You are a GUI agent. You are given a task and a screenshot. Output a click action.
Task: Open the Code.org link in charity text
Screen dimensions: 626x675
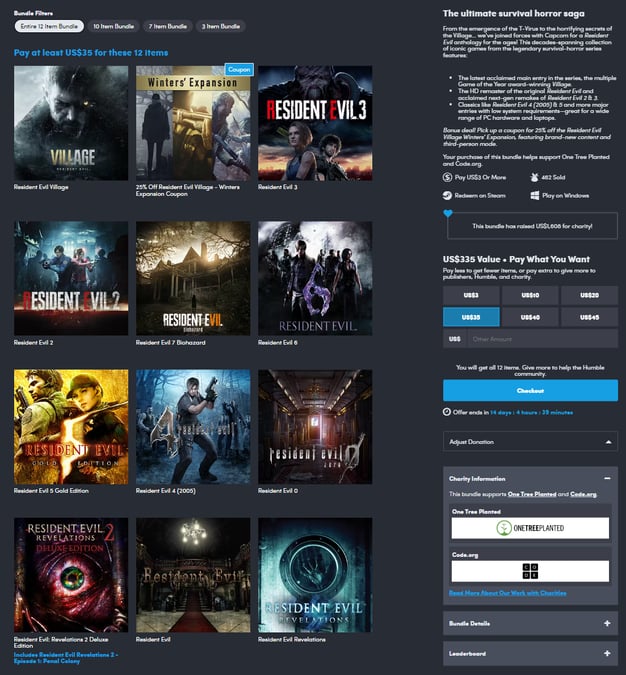tap(583, 494)
